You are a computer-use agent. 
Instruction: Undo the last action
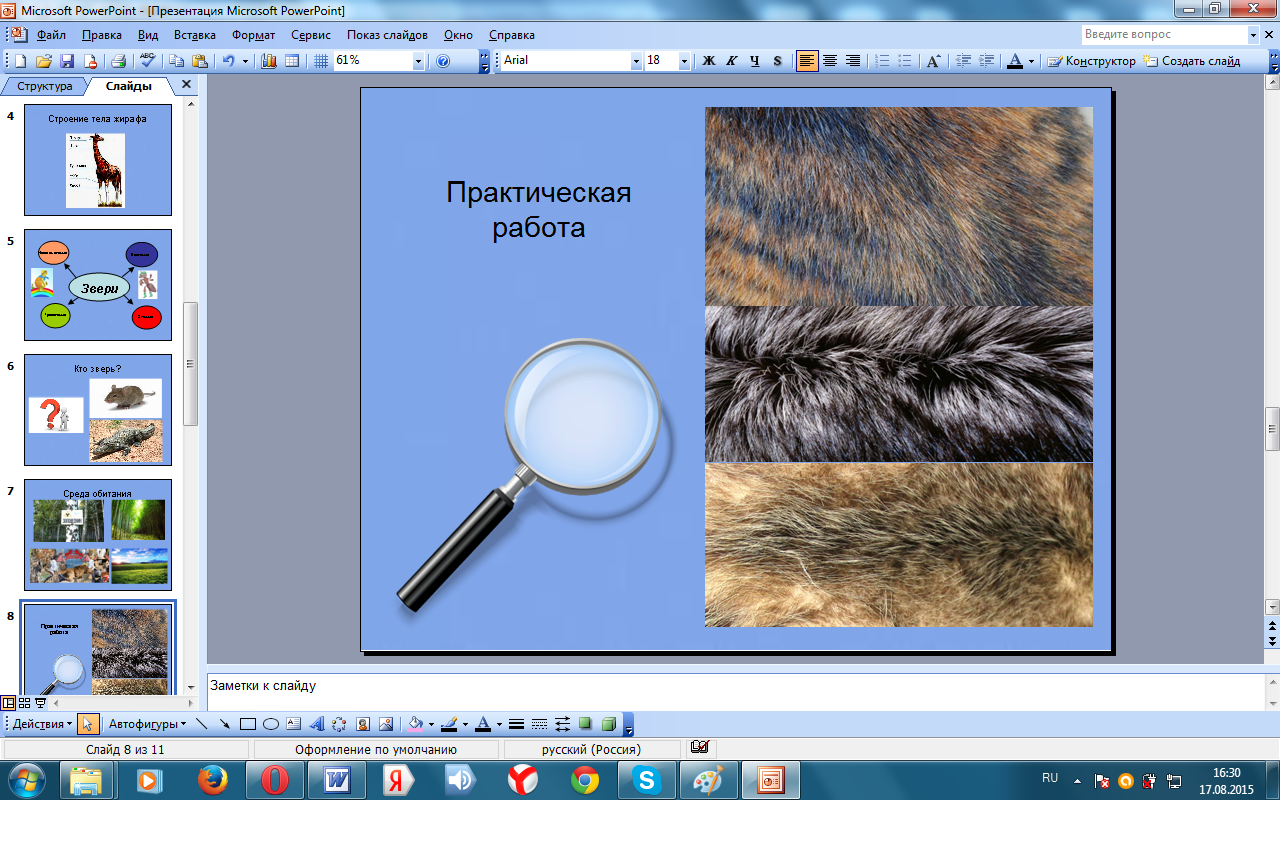point(229,61)
